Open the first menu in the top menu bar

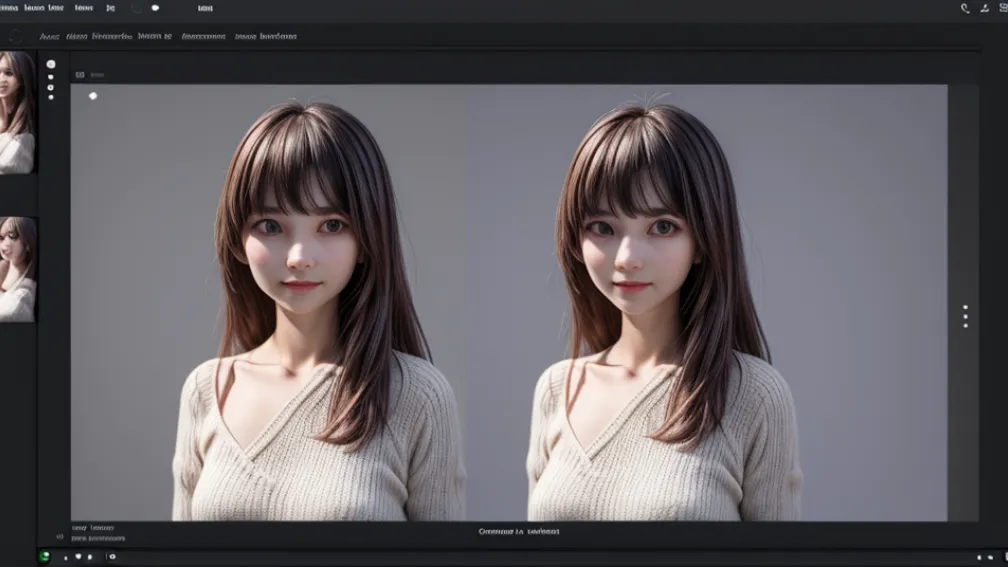point(9,8)
